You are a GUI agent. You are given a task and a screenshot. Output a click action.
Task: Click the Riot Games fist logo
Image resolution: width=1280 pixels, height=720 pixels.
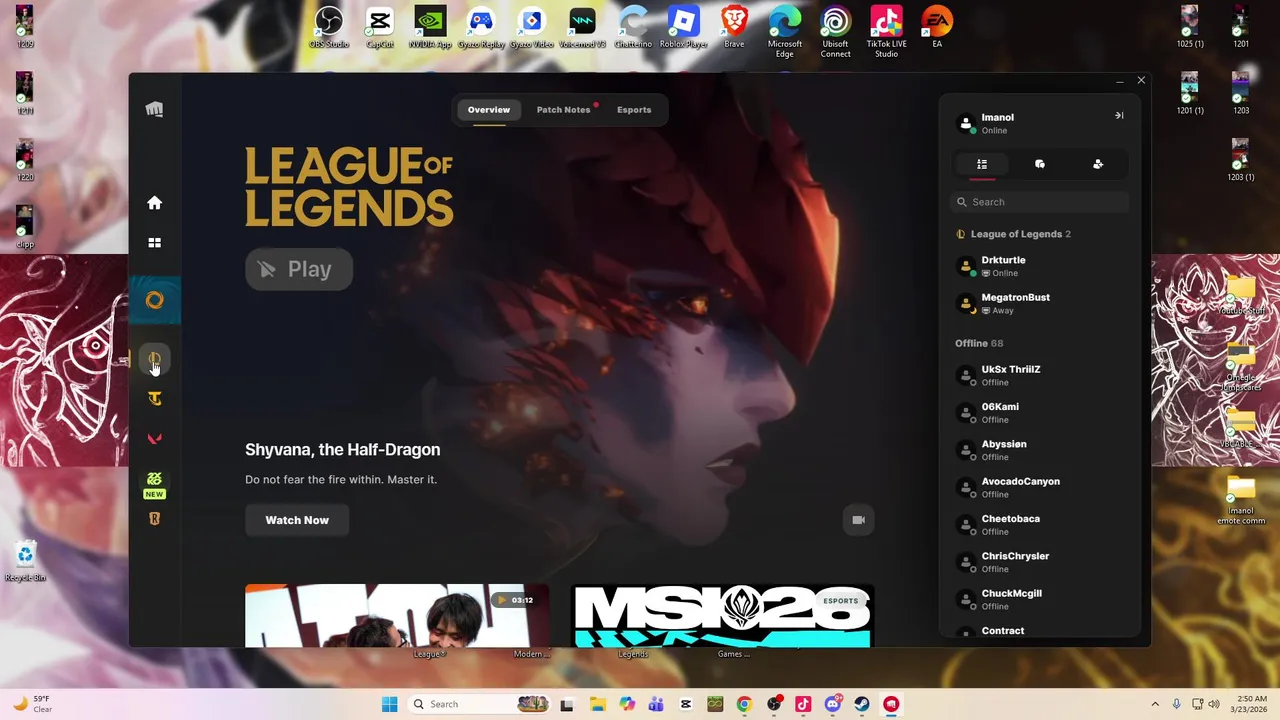point(154,110)
